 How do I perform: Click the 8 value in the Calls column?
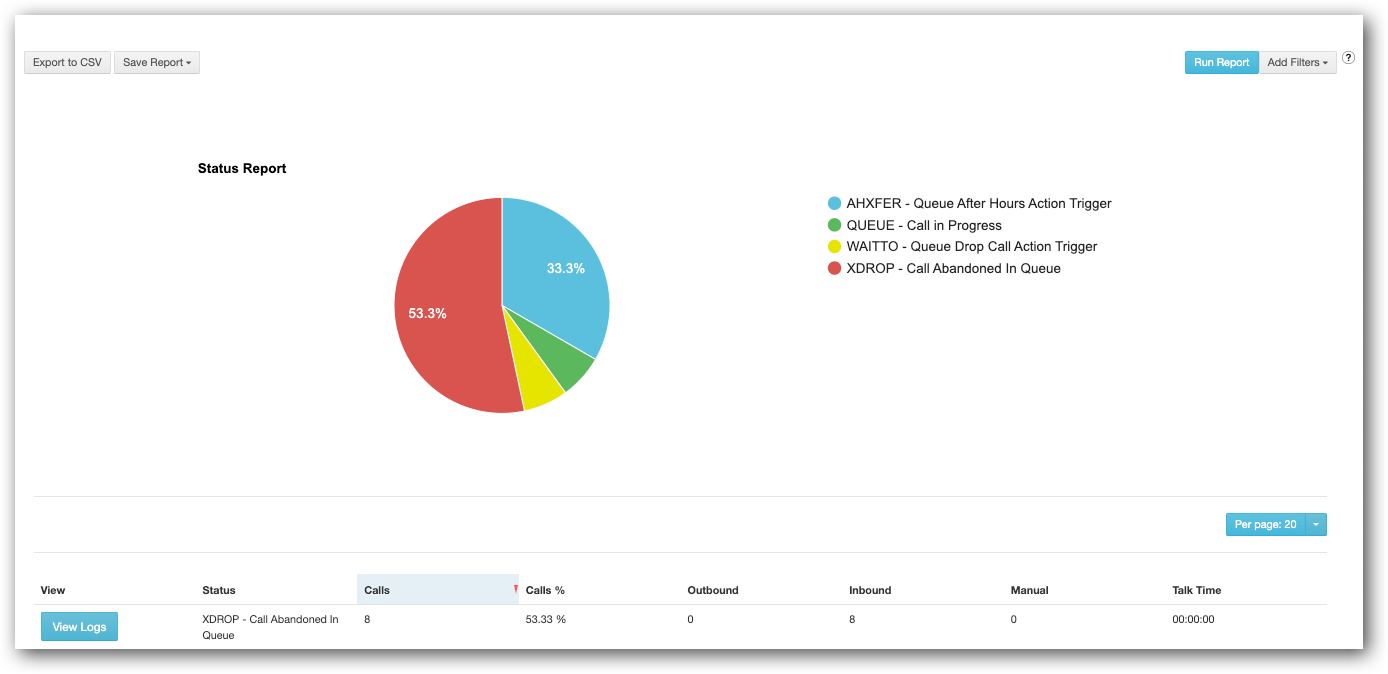click(x=367, y=619)
